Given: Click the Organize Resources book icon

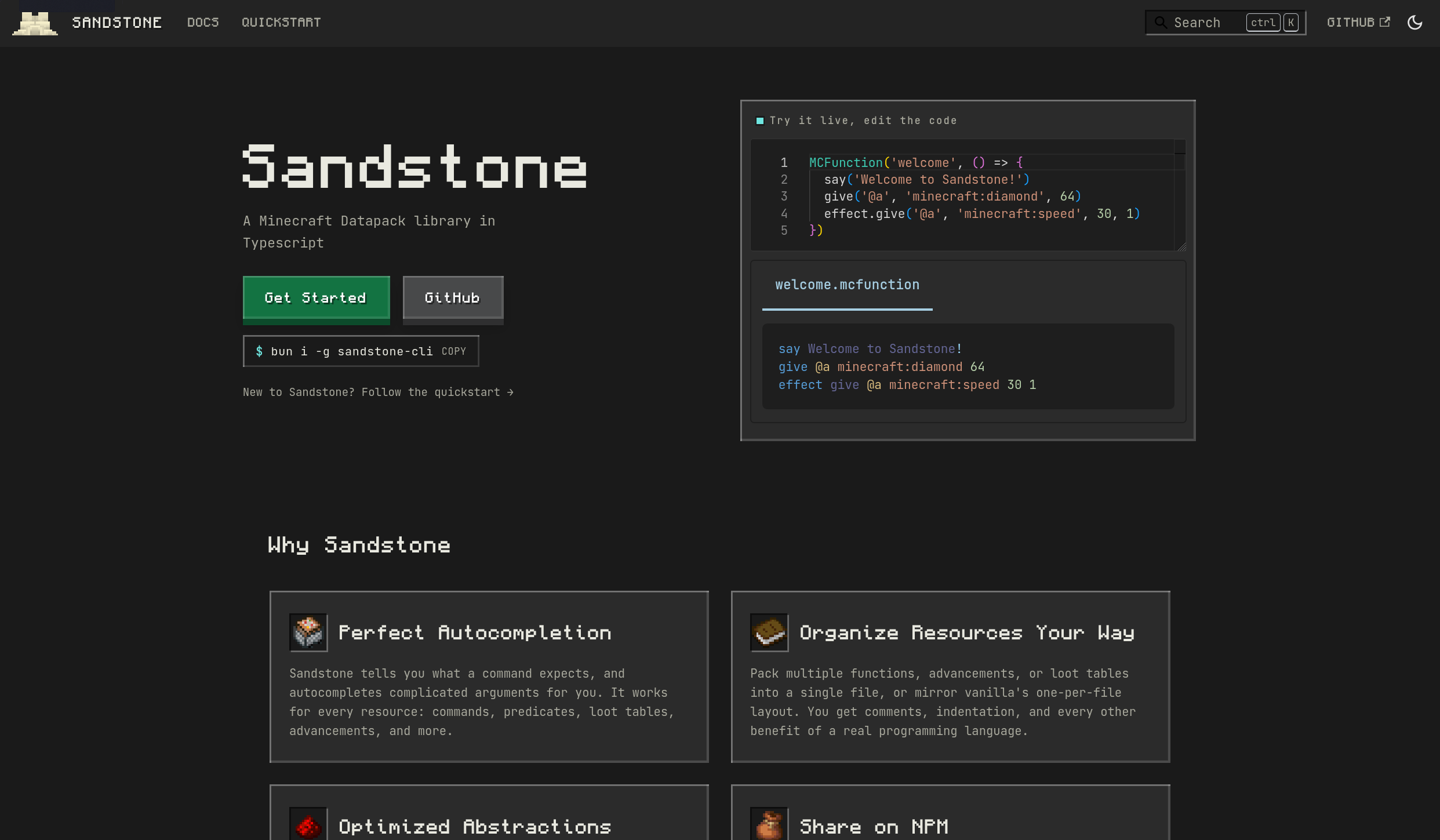Looking at the screenshot, I should (x=769, y=632).
